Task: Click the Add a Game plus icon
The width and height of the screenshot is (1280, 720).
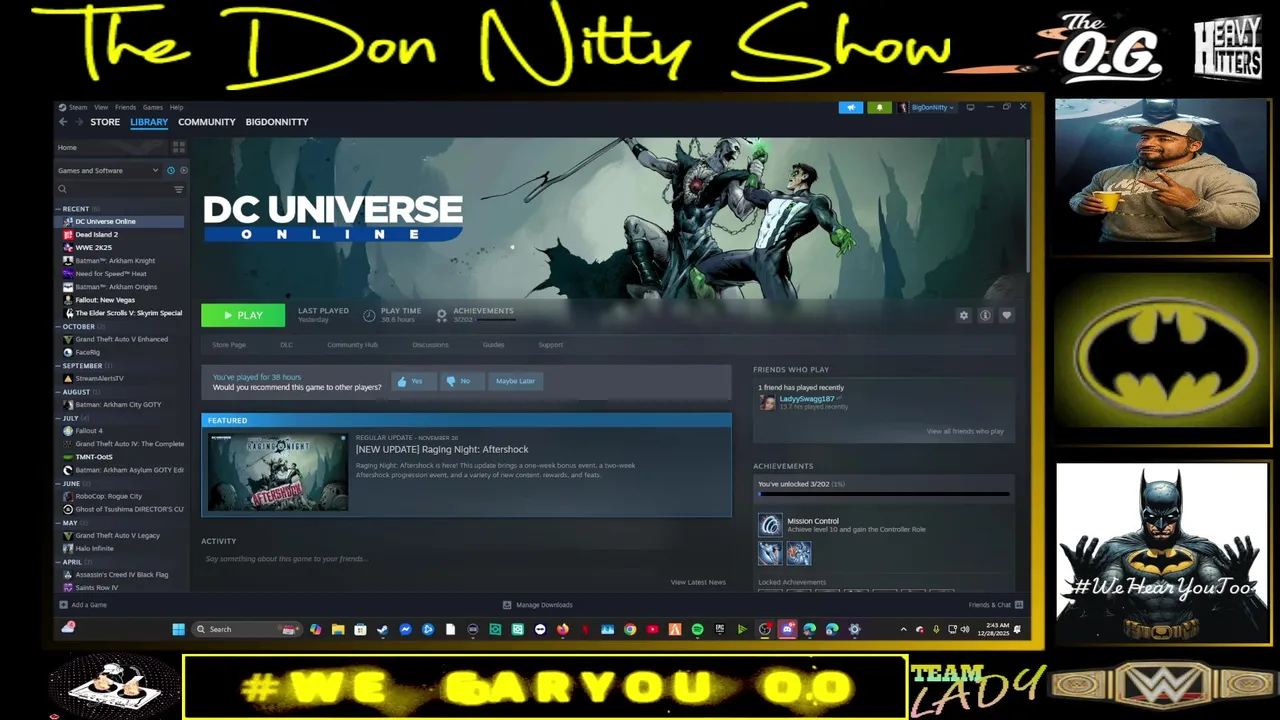Action: pos(64,605)
